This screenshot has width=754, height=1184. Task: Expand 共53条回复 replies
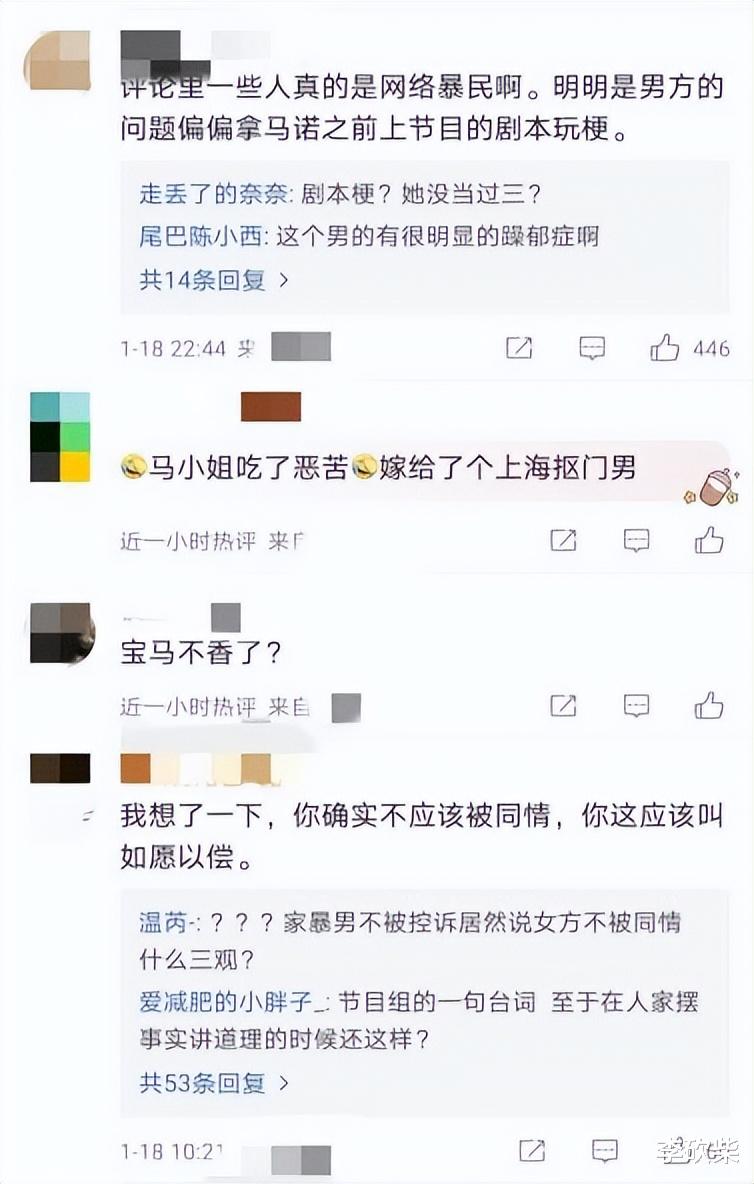coord(214,1083)
